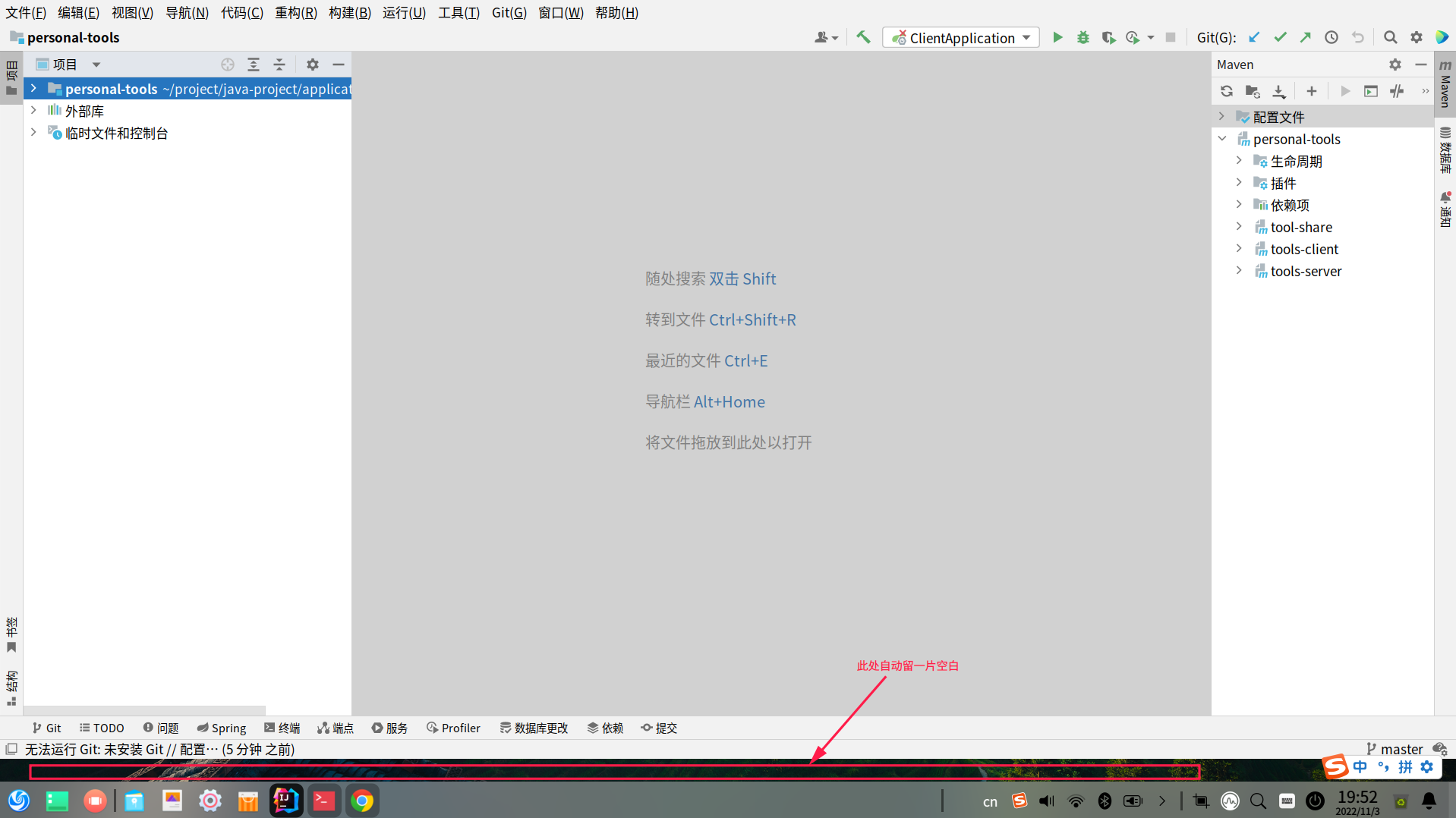Build project with the hammer icon

click(x=863, y=37)
